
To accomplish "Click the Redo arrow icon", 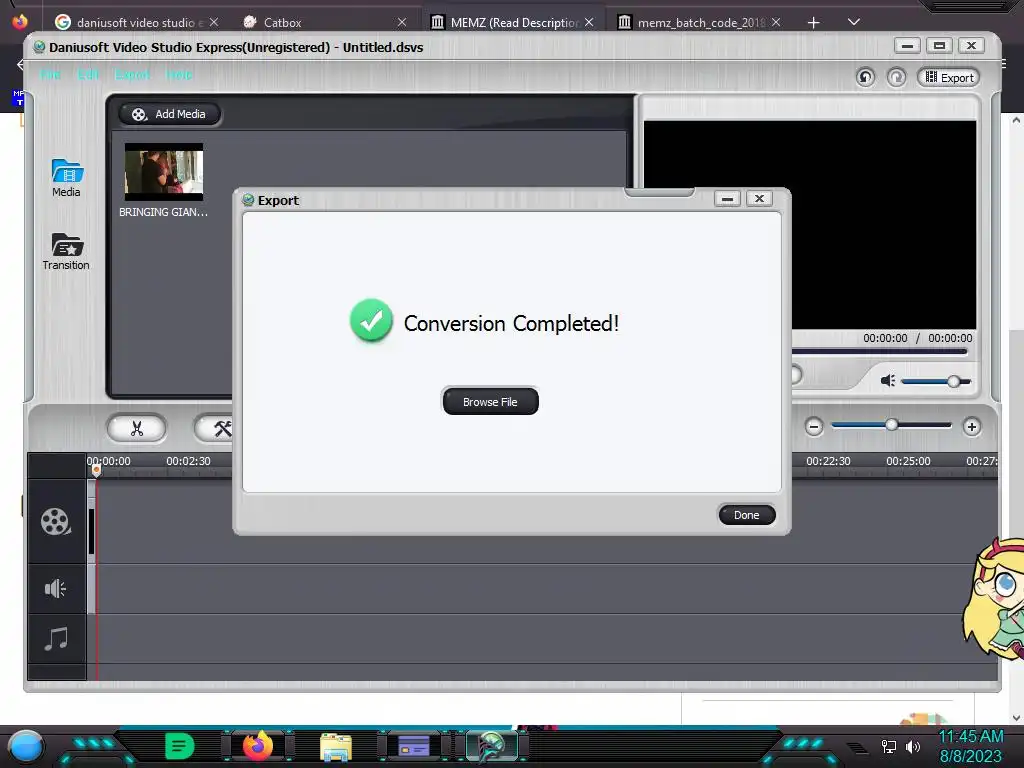I will pyautogui.click(x=897, y=78).
